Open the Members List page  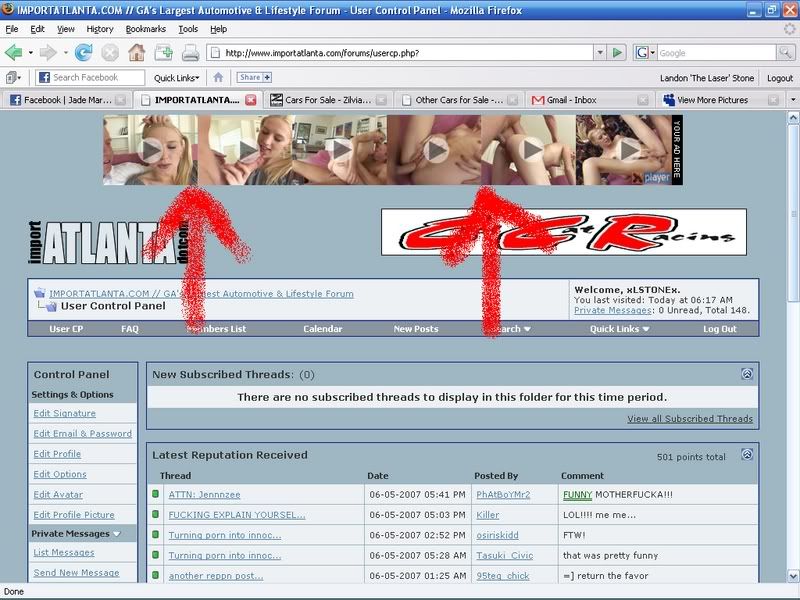pos(216,329)
